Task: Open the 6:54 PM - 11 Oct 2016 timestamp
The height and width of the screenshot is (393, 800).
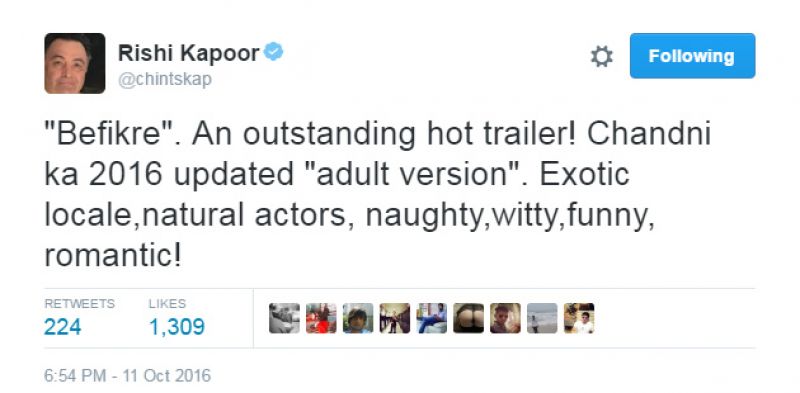Action: tap(127, 376)
